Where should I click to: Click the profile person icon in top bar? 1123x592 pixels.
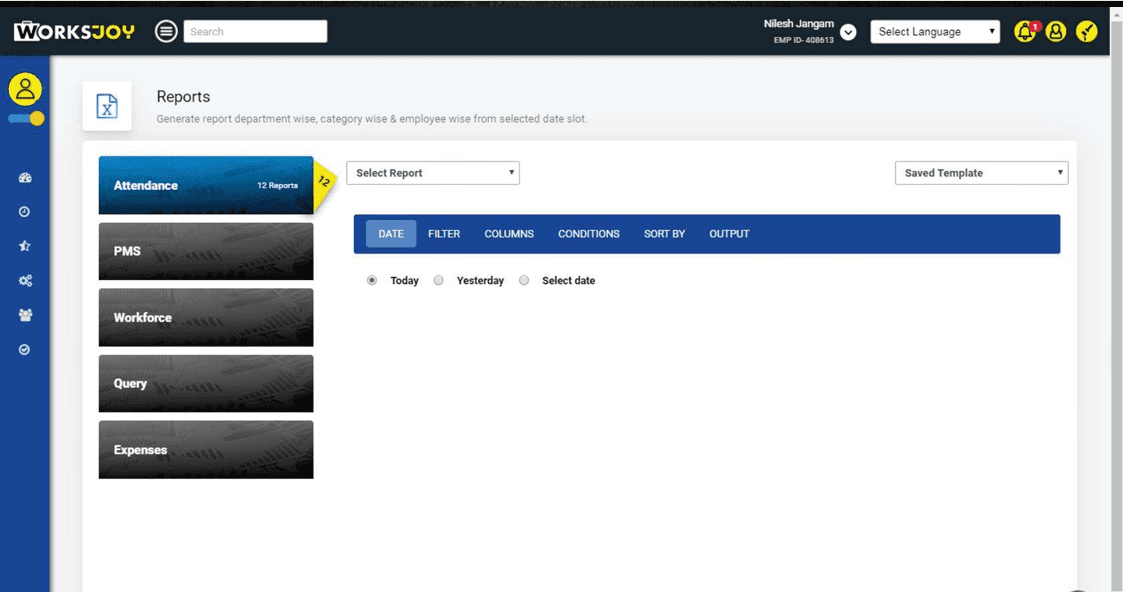pyautogui.click(x=1056, y=31)
